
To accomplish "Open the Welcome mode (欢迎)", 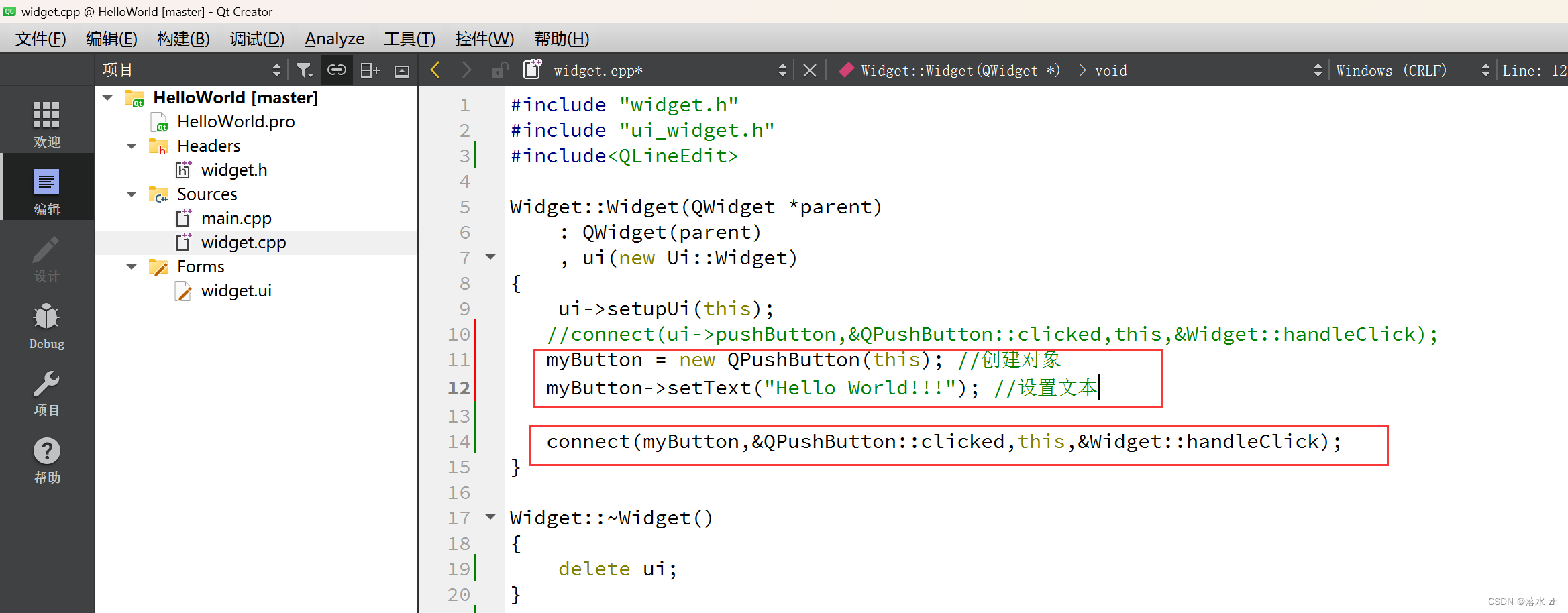I will coord(46,124).
